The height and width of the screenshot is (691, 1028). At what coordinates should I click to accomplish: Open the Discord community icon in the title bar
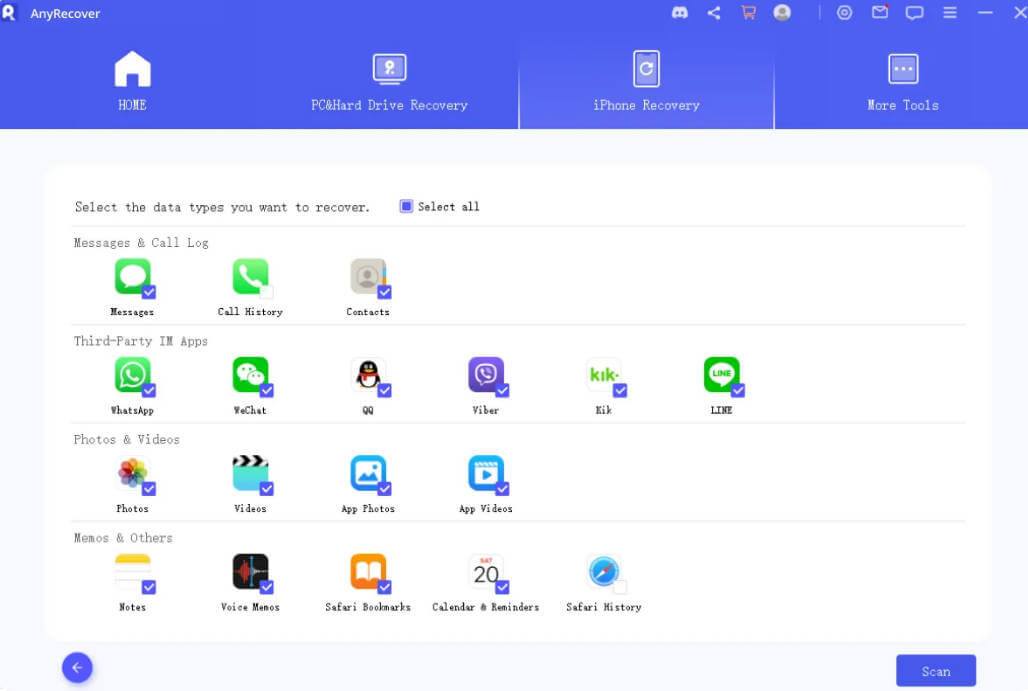coord(680,13)
